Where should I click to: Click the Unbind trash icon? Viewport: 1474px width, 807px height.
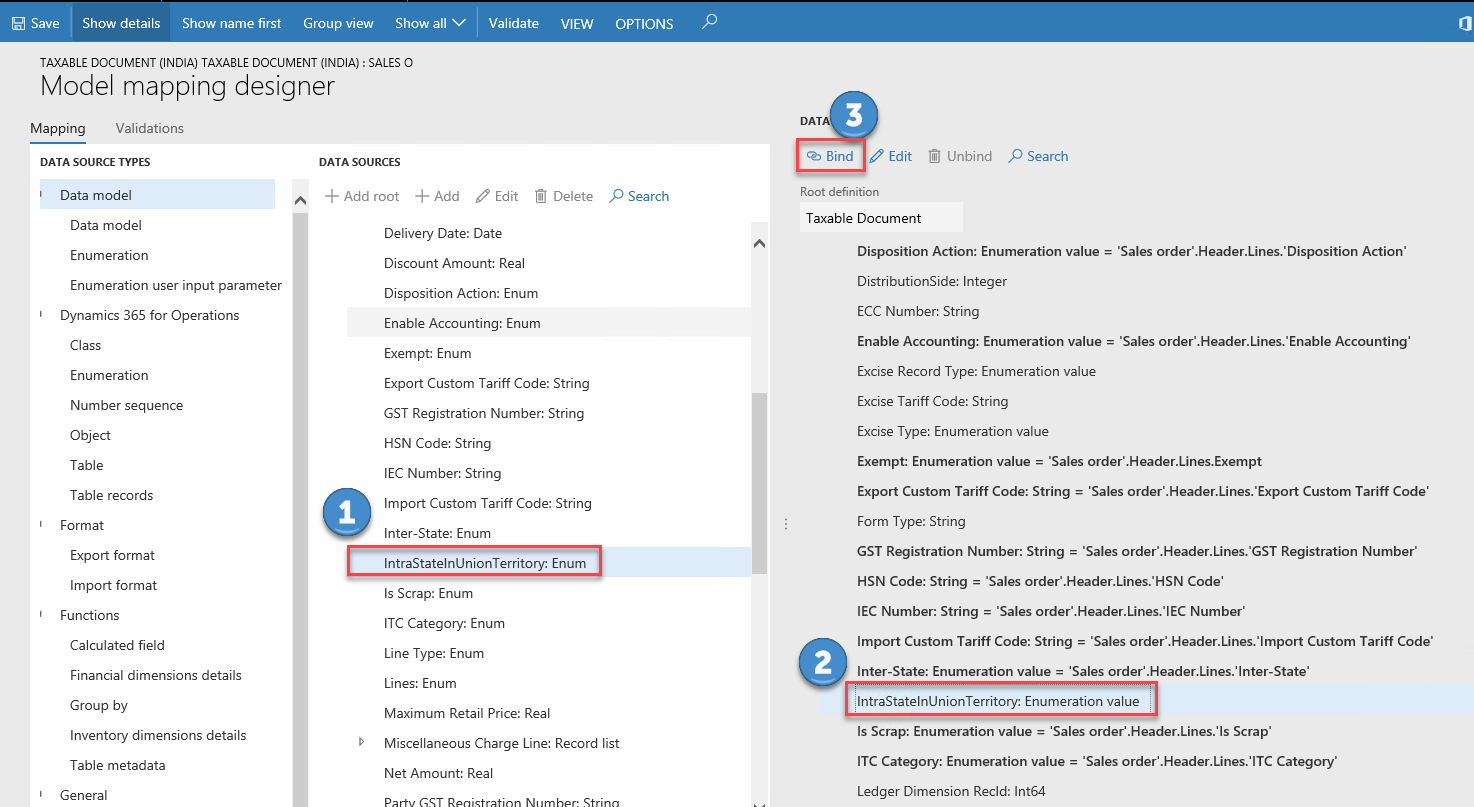click(x=935, y=156)
